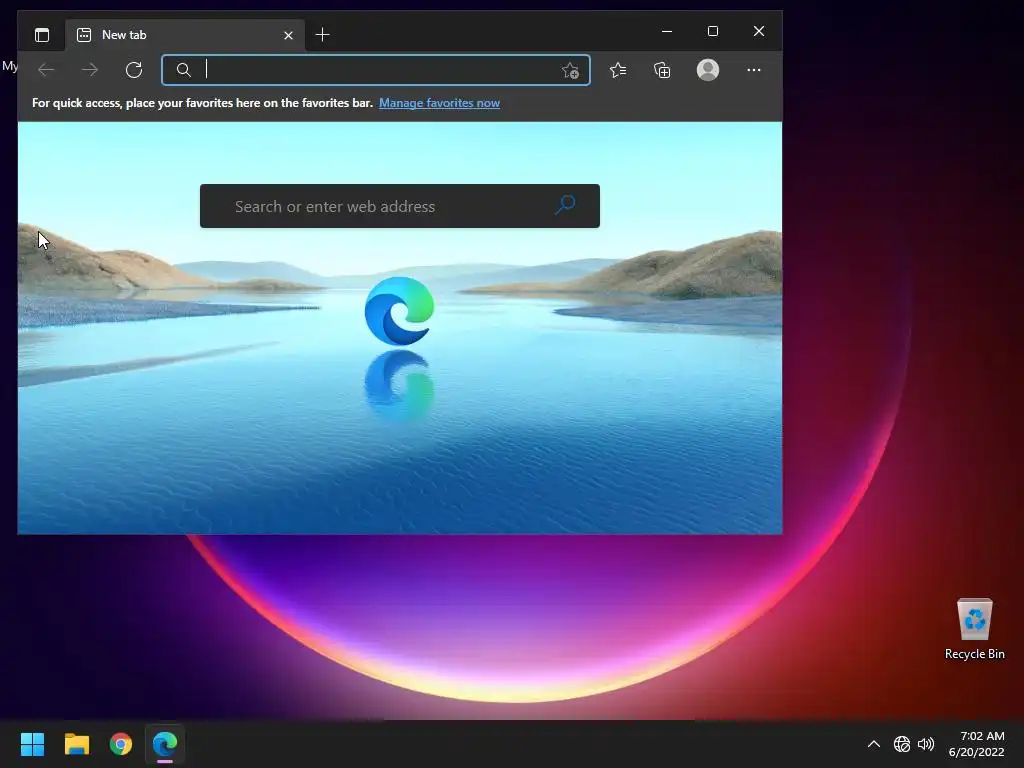Open the profile account icon
1024x768 pixels.
(708, 70)
